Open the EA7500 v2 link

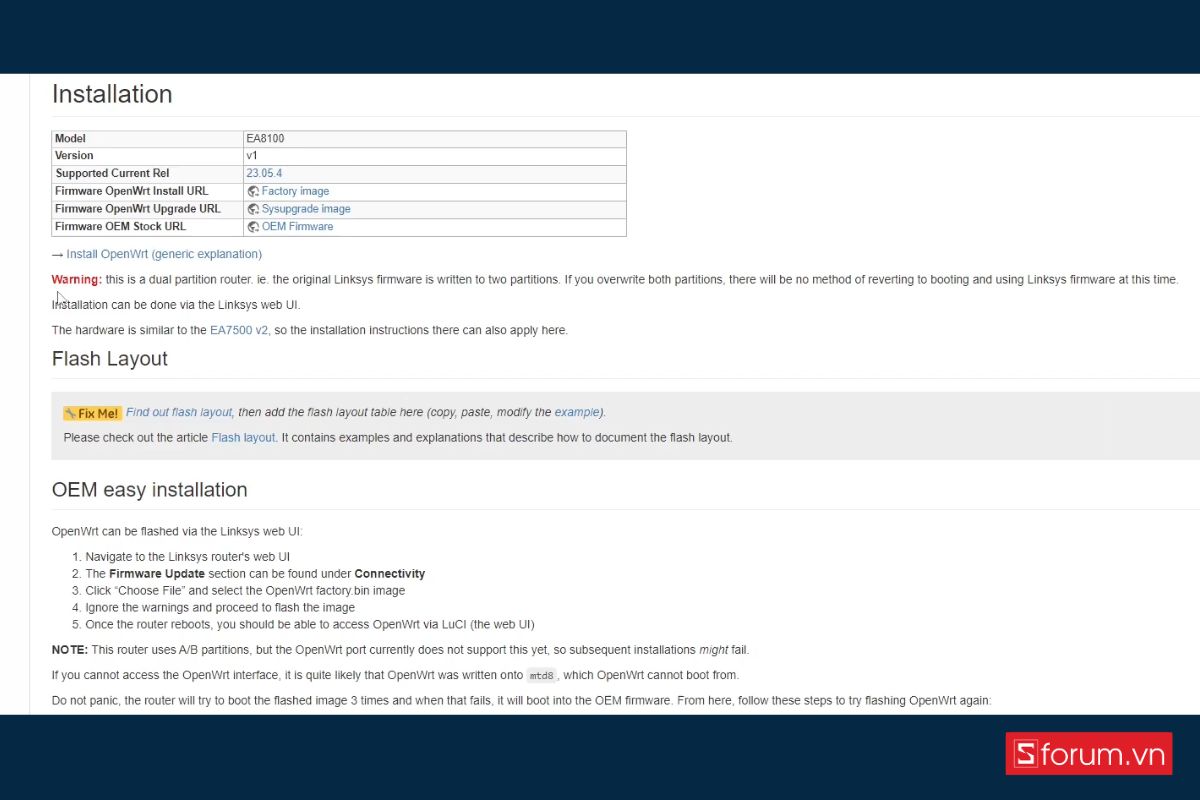coord(239,330)
